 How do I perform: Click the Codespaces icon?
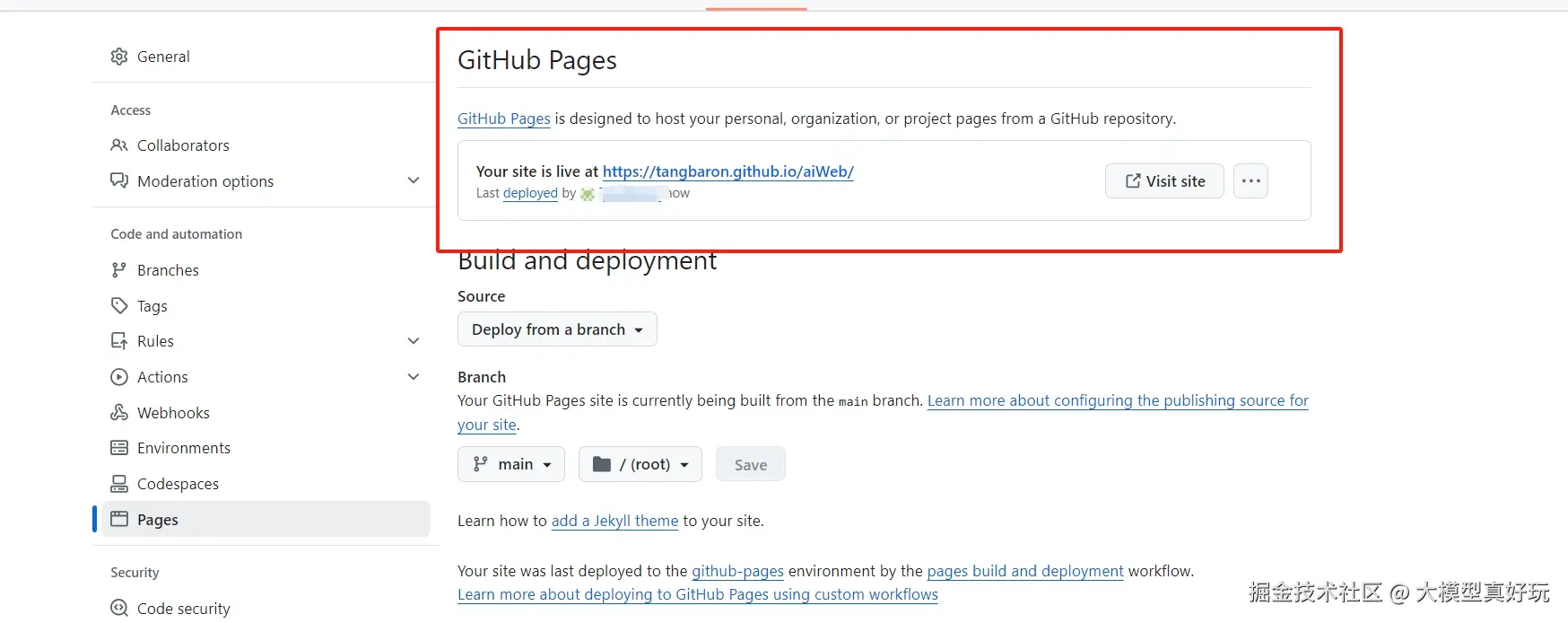point(118,484)
